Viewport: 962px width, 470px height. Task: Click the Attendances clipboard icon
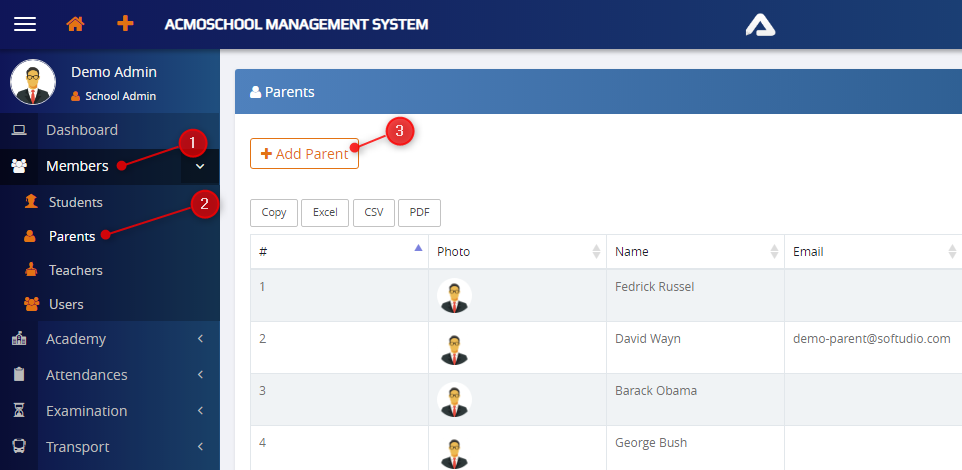19,375
